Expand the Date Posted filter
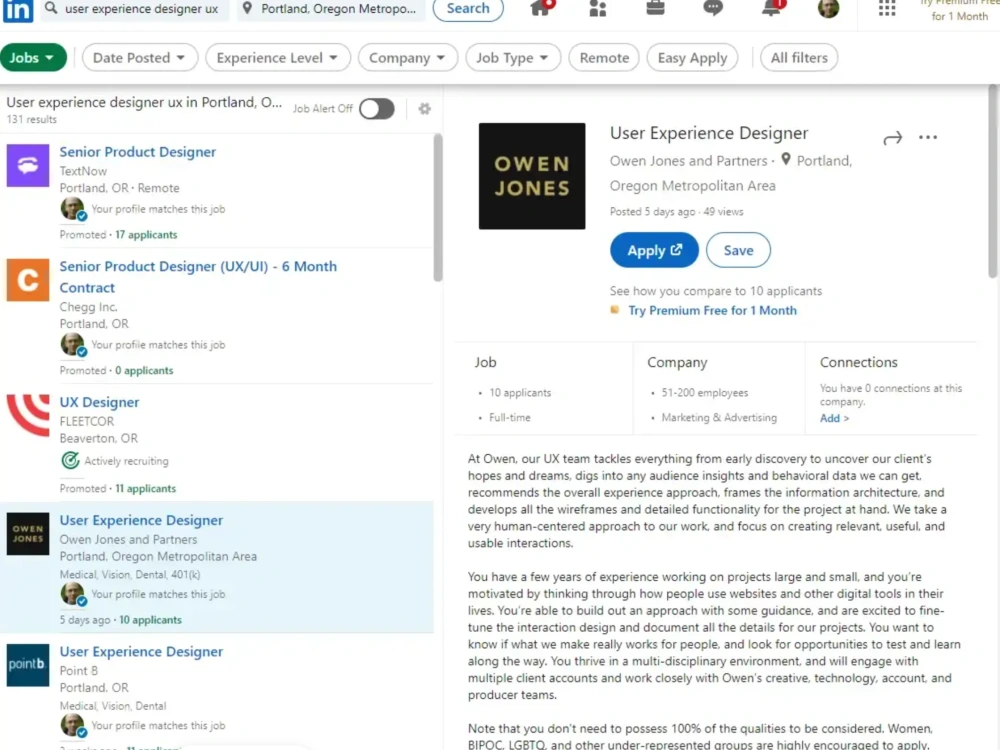This screenshot has height=750, width=1000. pos(140,57)
